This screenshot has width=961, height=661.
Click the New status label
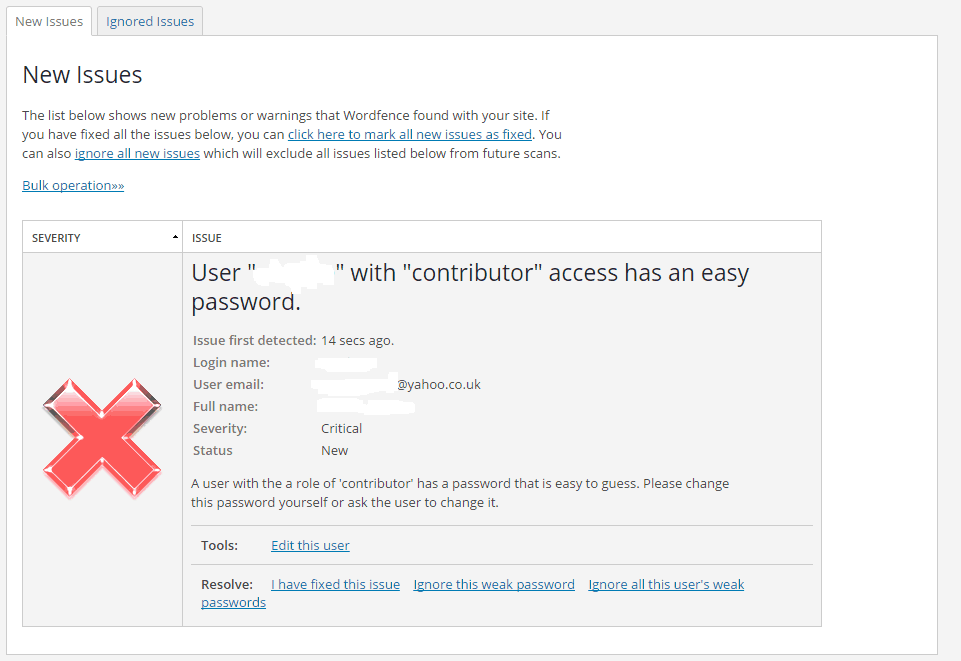point(334,450)
